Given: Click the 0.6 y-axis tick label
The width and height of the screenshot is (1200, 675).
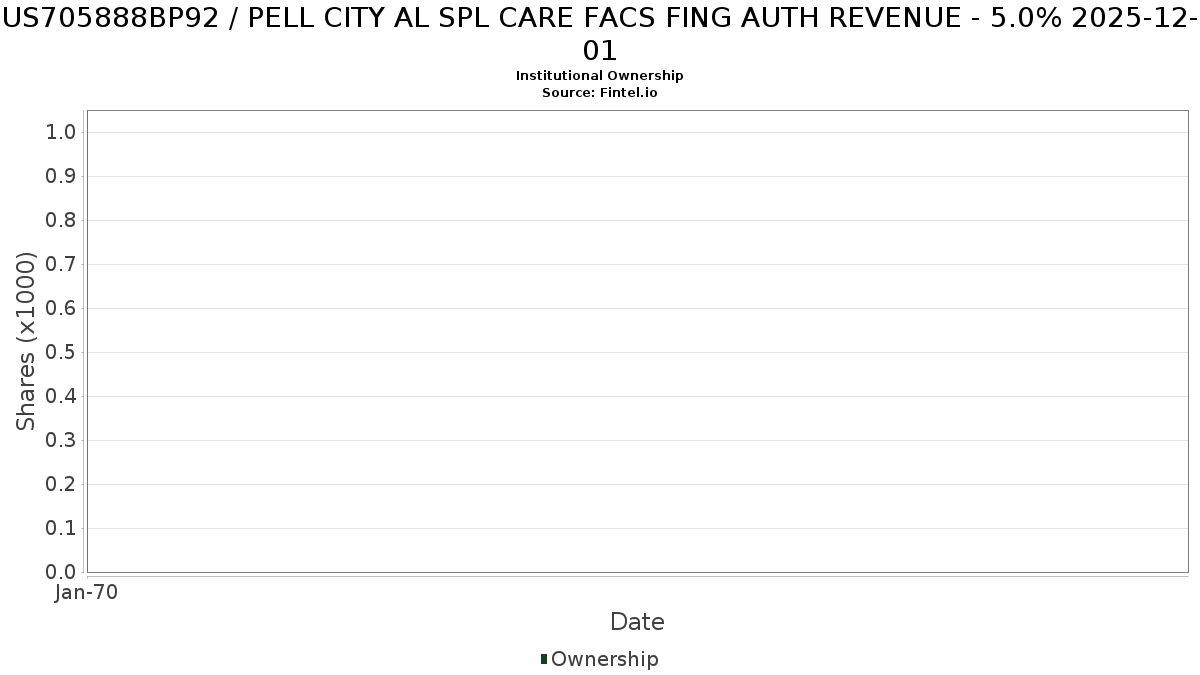Looking at the screenshot, I should pyautogui.click(x=62, y=308).
